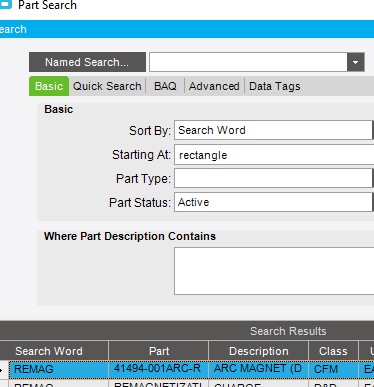
Task: Open the Named Search dropdown arrow
Action: [x=356, y=62]
